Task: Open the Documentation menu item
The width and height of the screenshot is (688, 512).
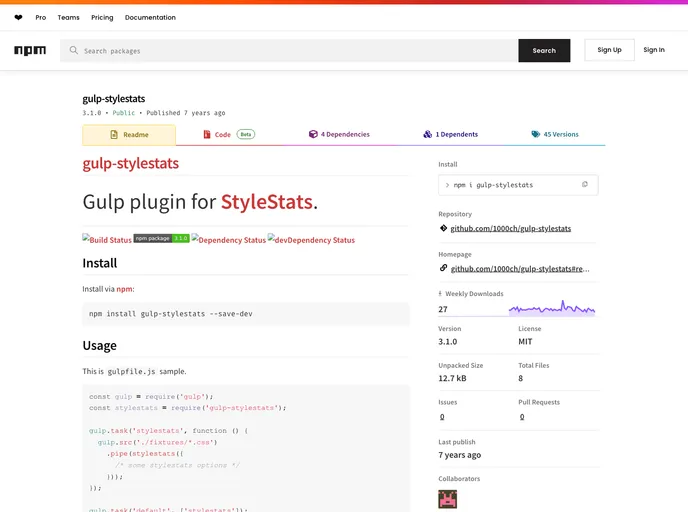Action: [x=150, y=18]
